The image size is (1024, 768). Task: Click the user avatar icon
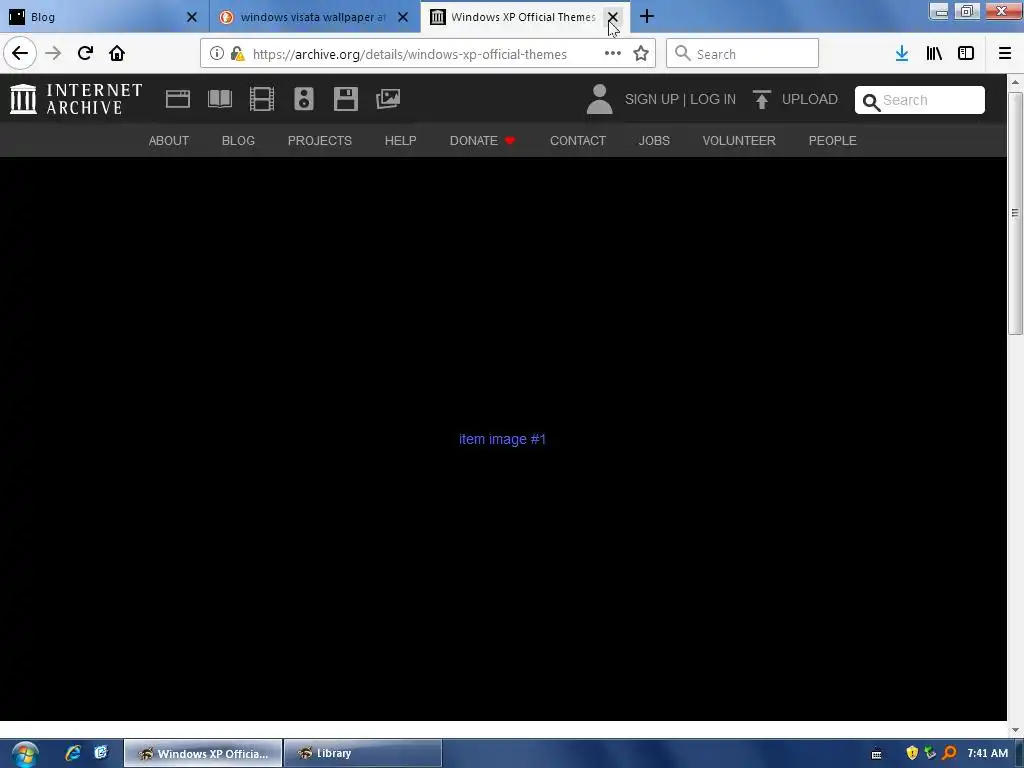click(600, 99)
